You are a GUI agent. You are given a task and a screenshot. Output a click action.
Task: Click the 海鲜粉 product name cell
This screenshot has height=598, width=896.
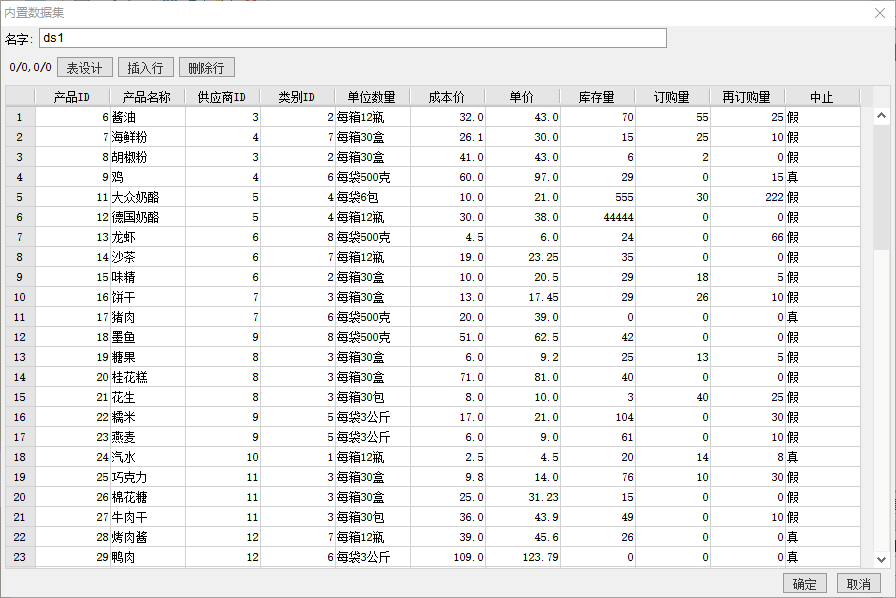pos(147,137)
